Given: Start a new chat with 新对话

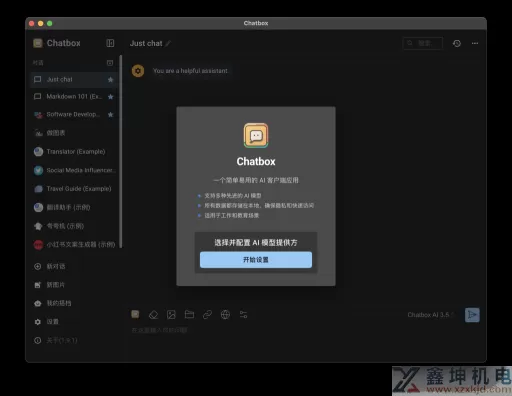Looking at the screenshot, I should point(74,266).
